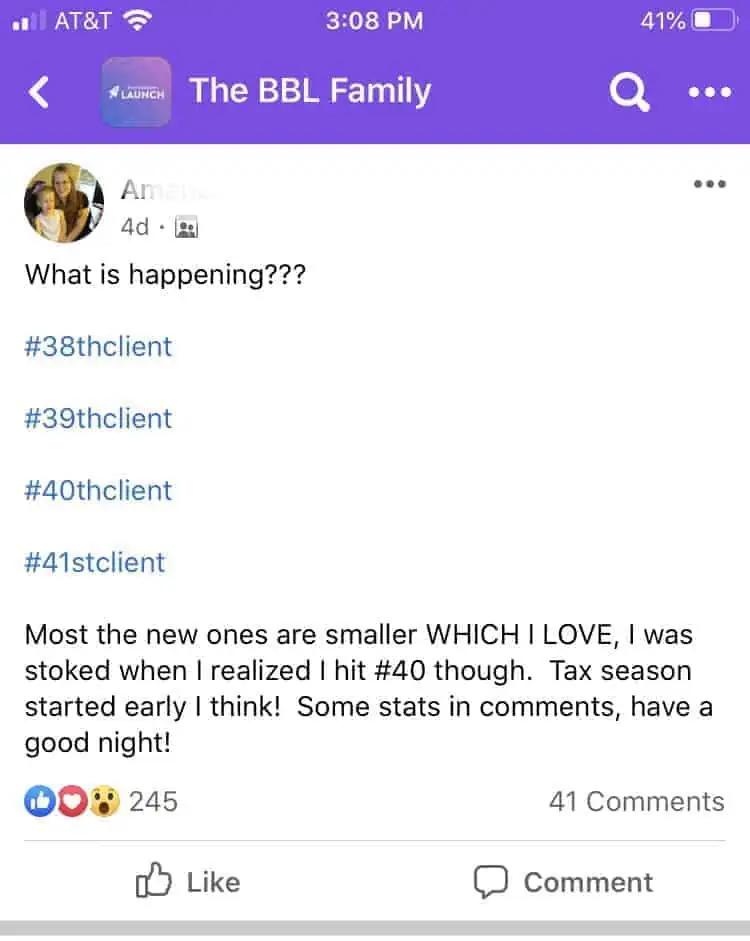
Task: Open the 41 Comments link
Action: (x=636, y=801)
